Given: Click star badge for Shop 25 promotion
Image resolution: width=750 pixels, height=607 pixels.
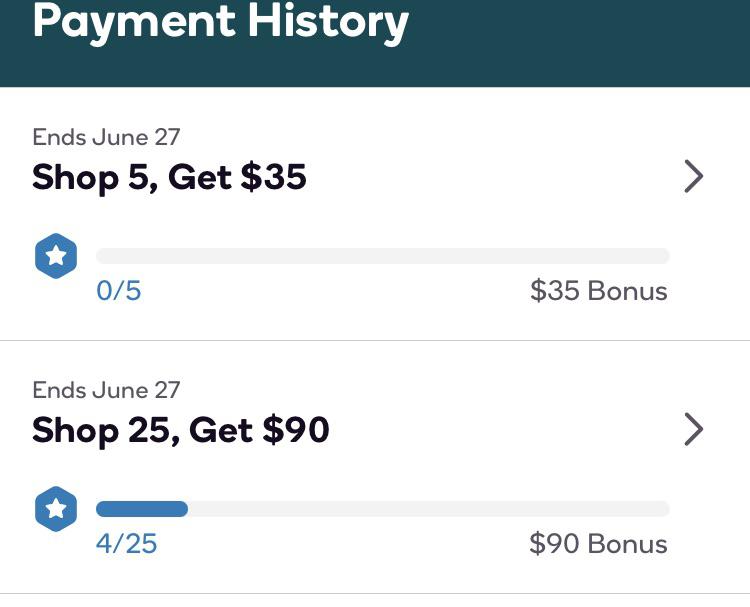Looking at the screenshot, I should click(56, 509).
